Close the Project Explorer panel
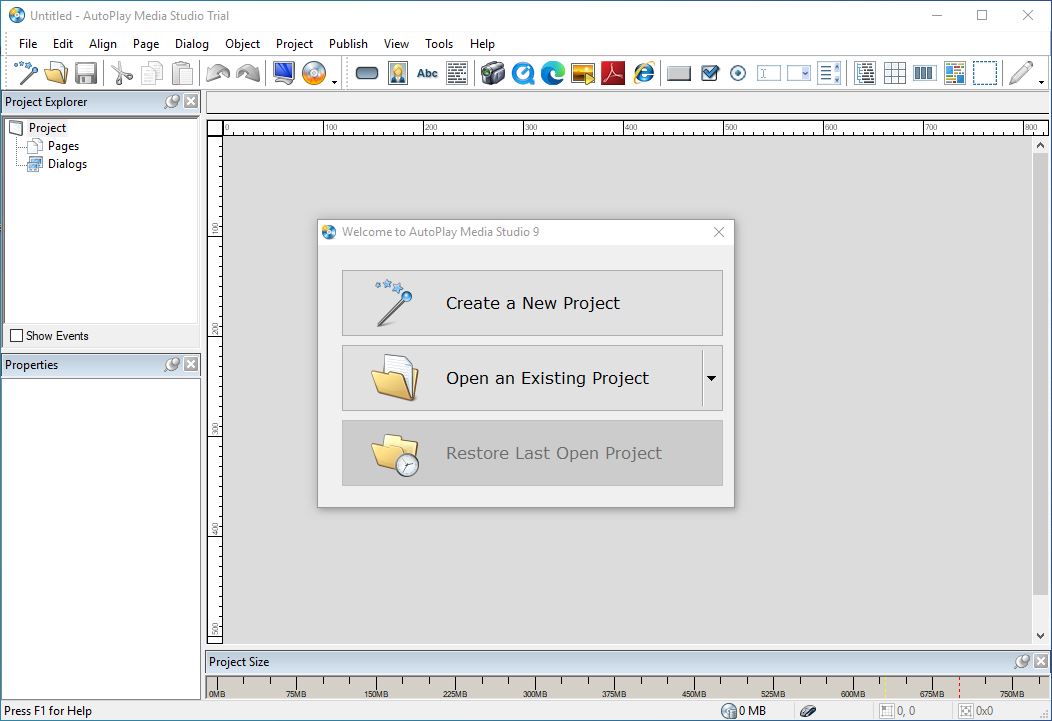This screenshot has width=1052, height=721. 191,101
